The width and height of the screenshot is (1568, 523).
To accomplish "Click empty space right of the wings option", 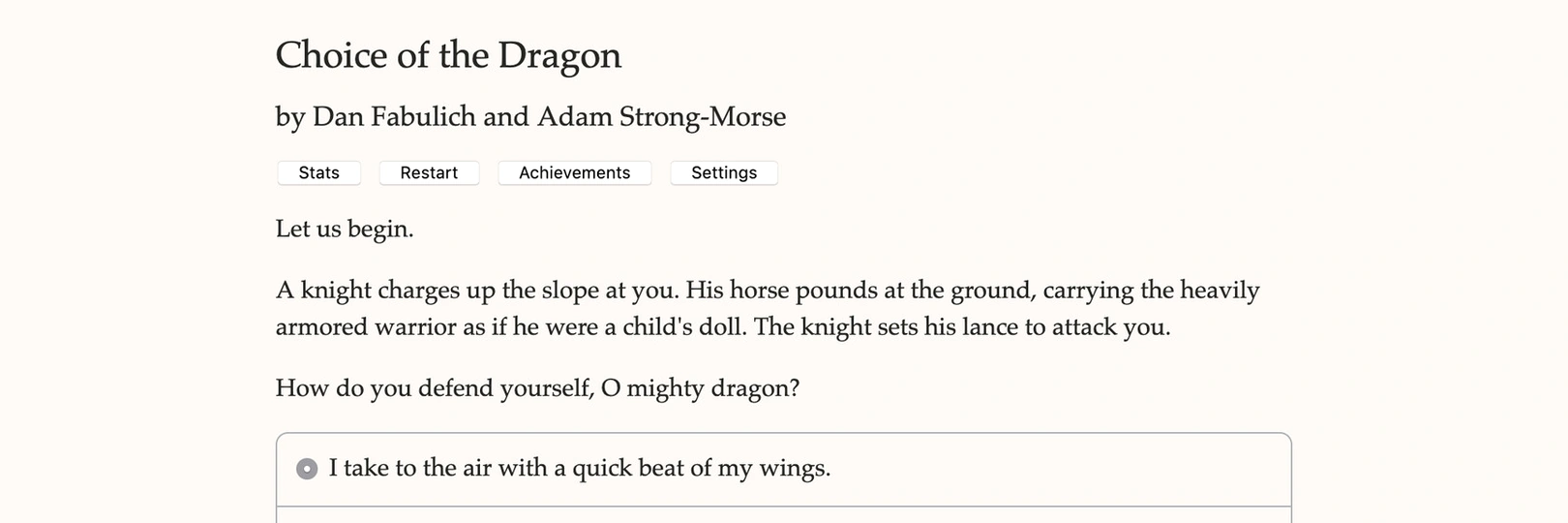I will click(x=1065, y=469).
